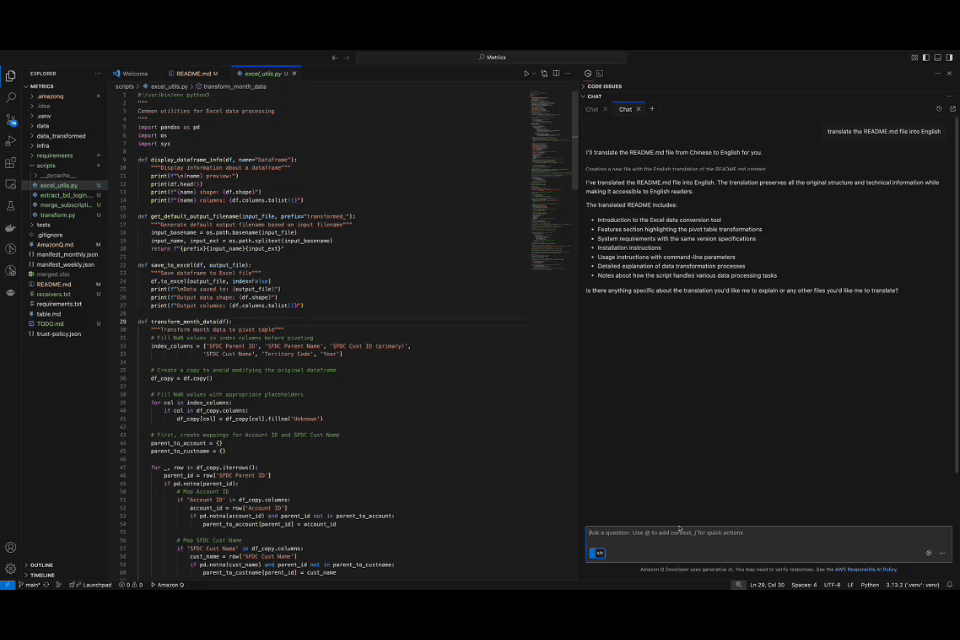This screenshot has height=640, width=960.
Task: Switch to the README.md tab
Action: (x=192, y=73)
